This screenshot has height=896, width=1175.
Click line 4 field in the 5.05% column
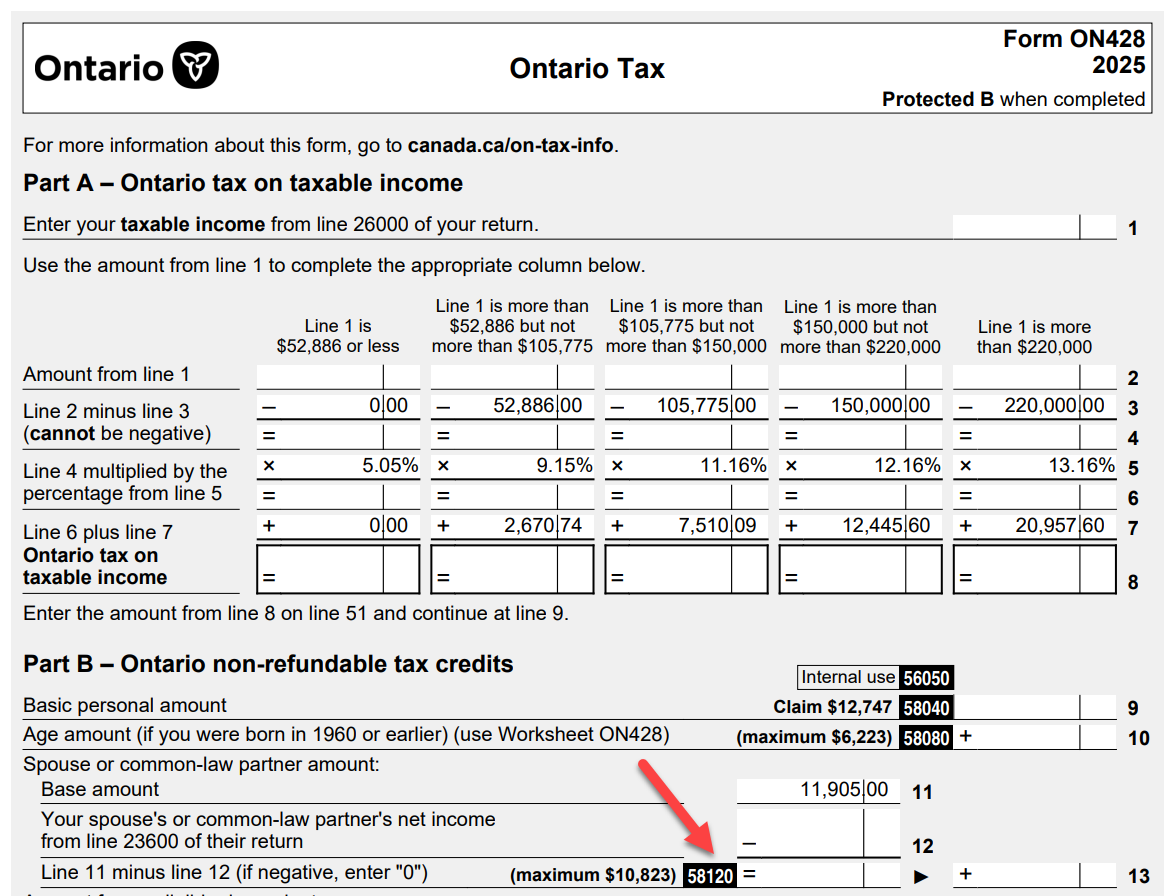338,437
